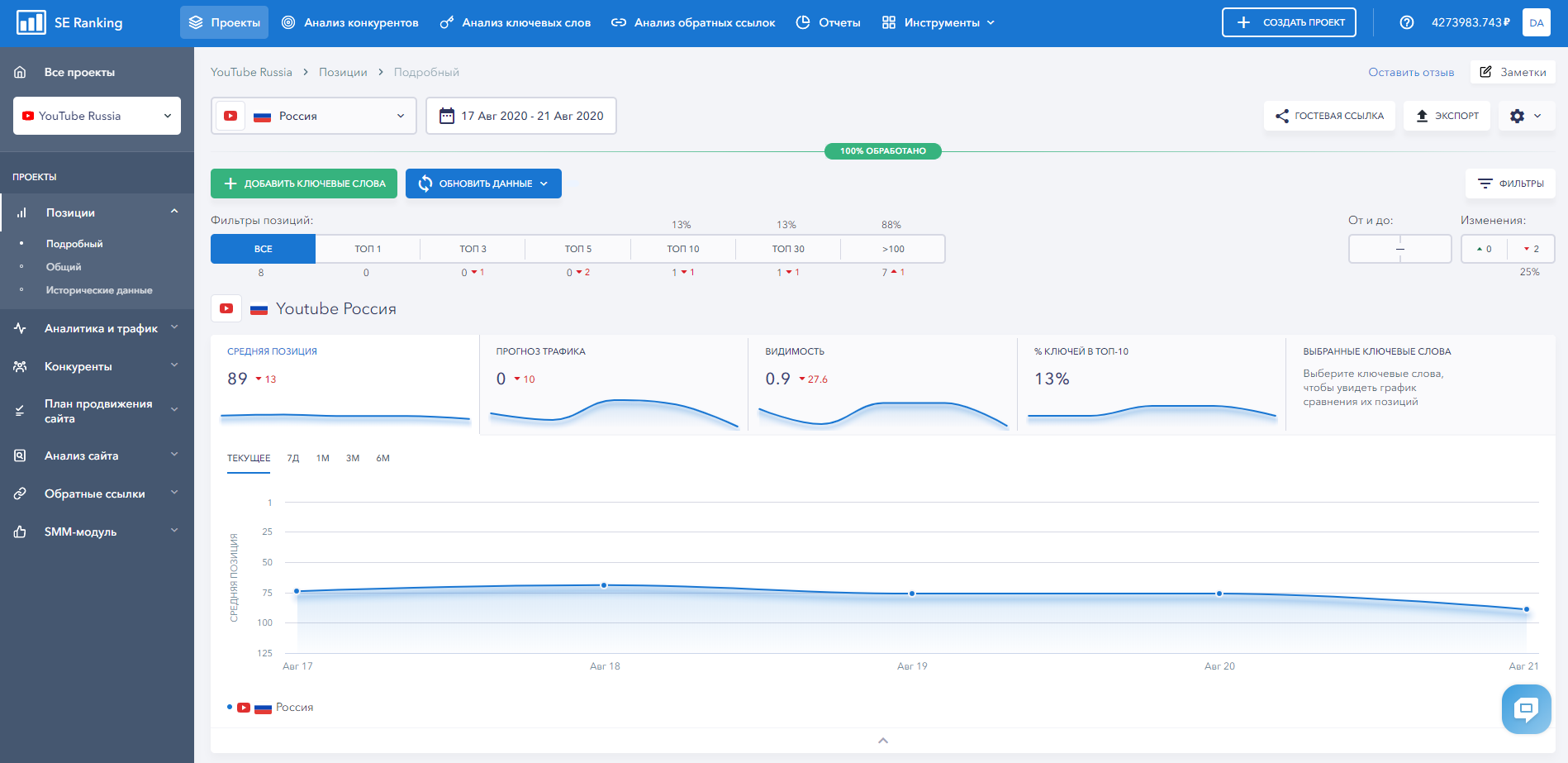Open the help question mark icon
Screen dimensions: 1568x763
(x=1407, y=22)
